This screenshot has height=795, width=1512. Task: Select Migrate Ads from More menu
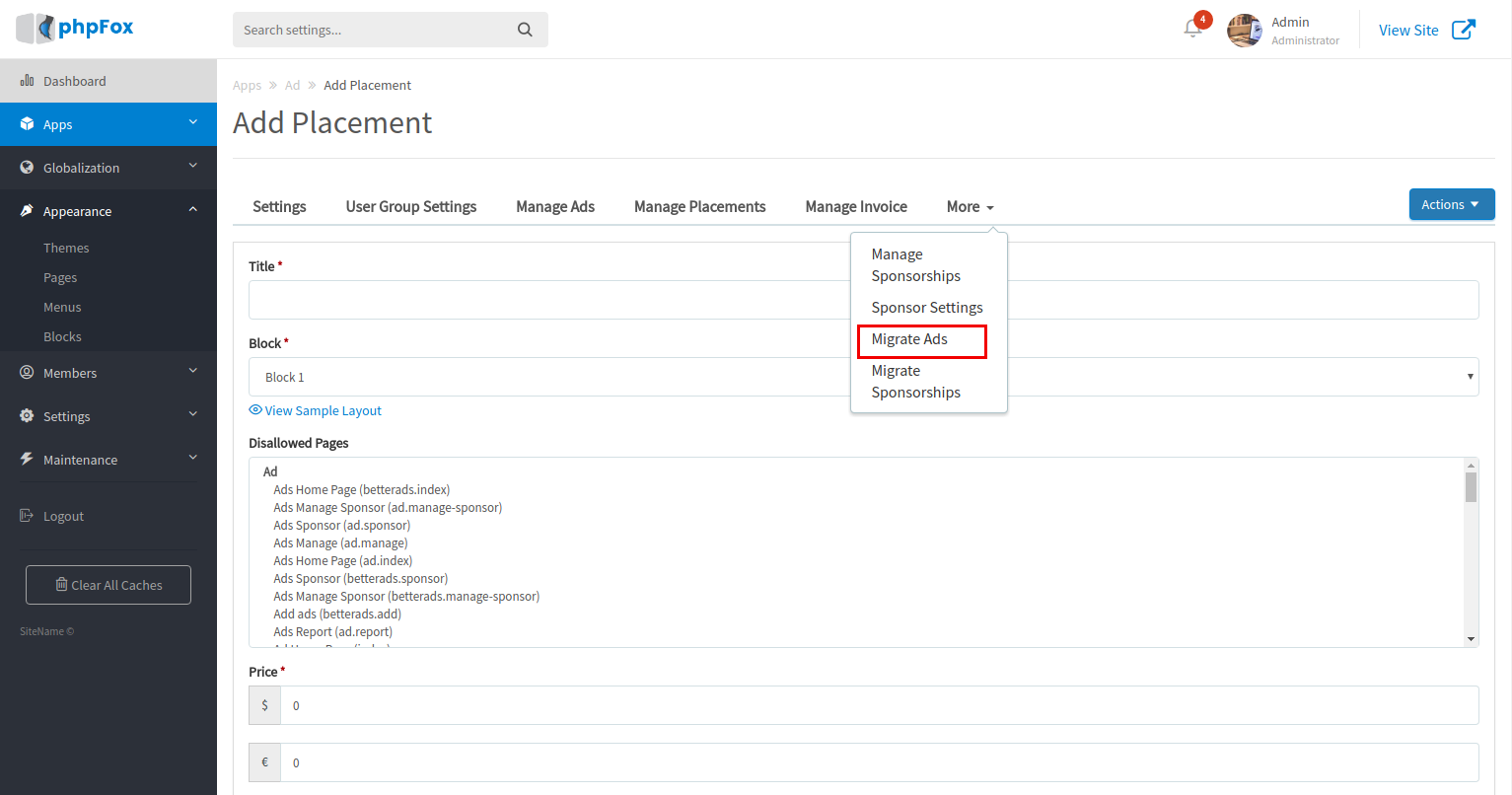(x=909, y=339)
